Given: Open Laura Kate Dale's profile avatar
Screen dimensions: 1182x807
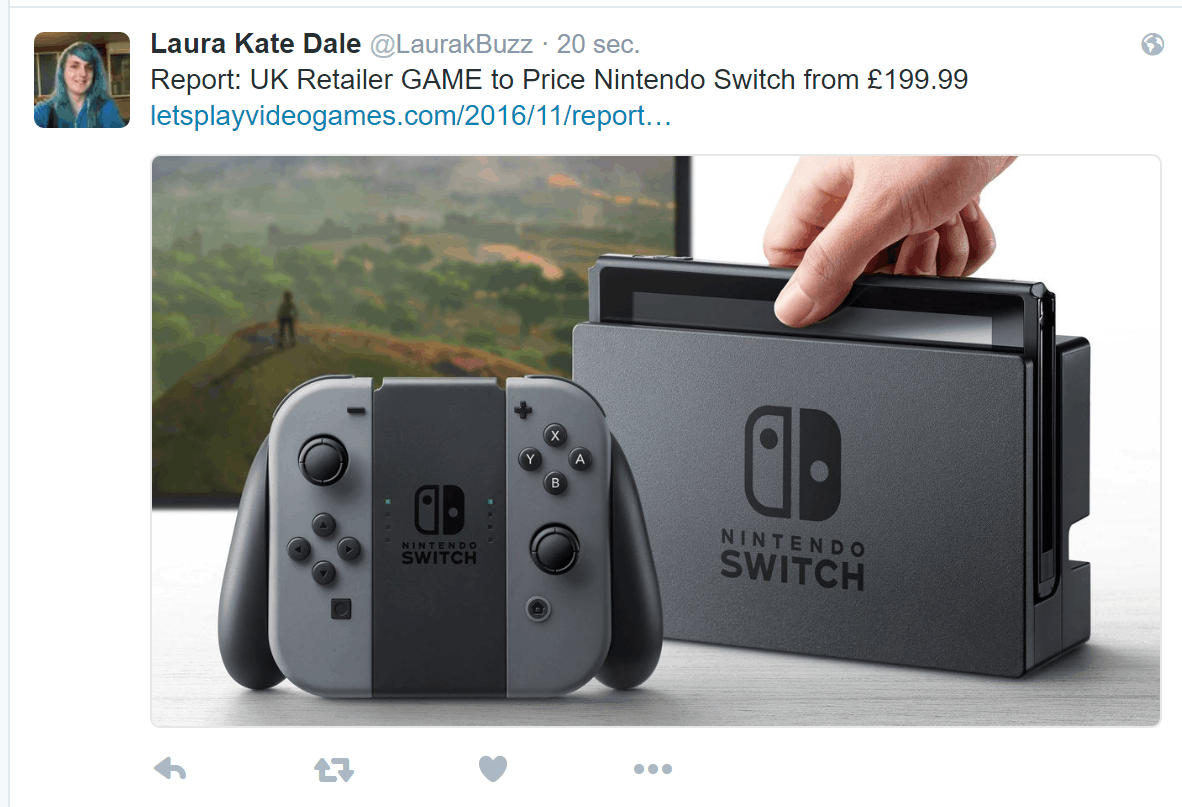Looking at the screenshot, I should point(82,80).
